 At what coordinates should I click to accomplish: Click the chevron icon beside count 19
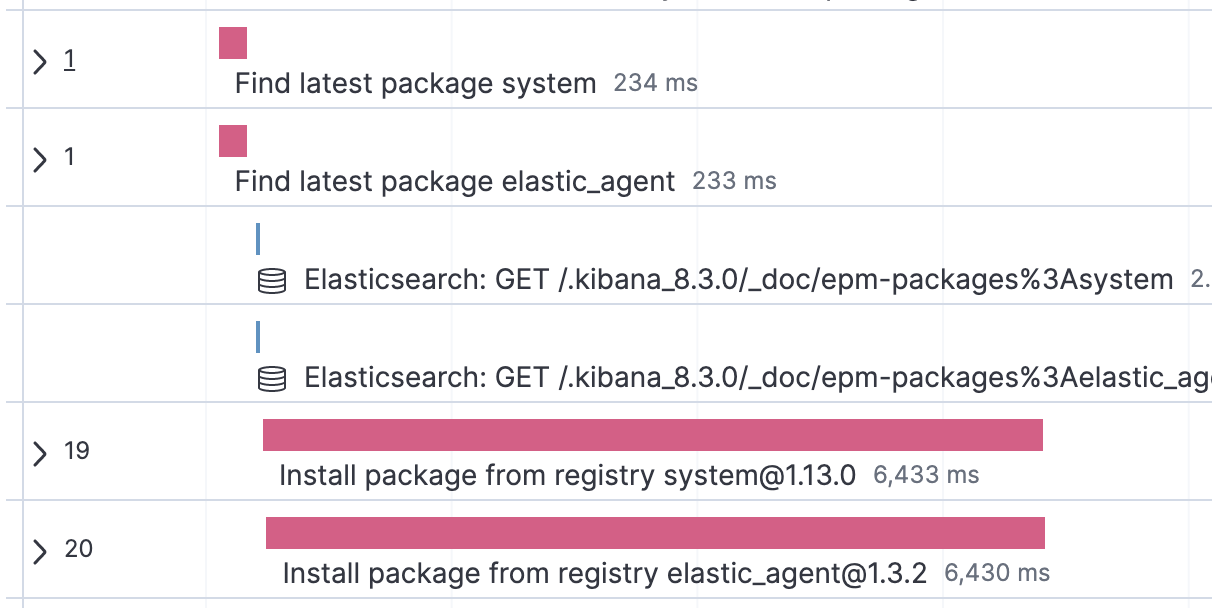41,452
